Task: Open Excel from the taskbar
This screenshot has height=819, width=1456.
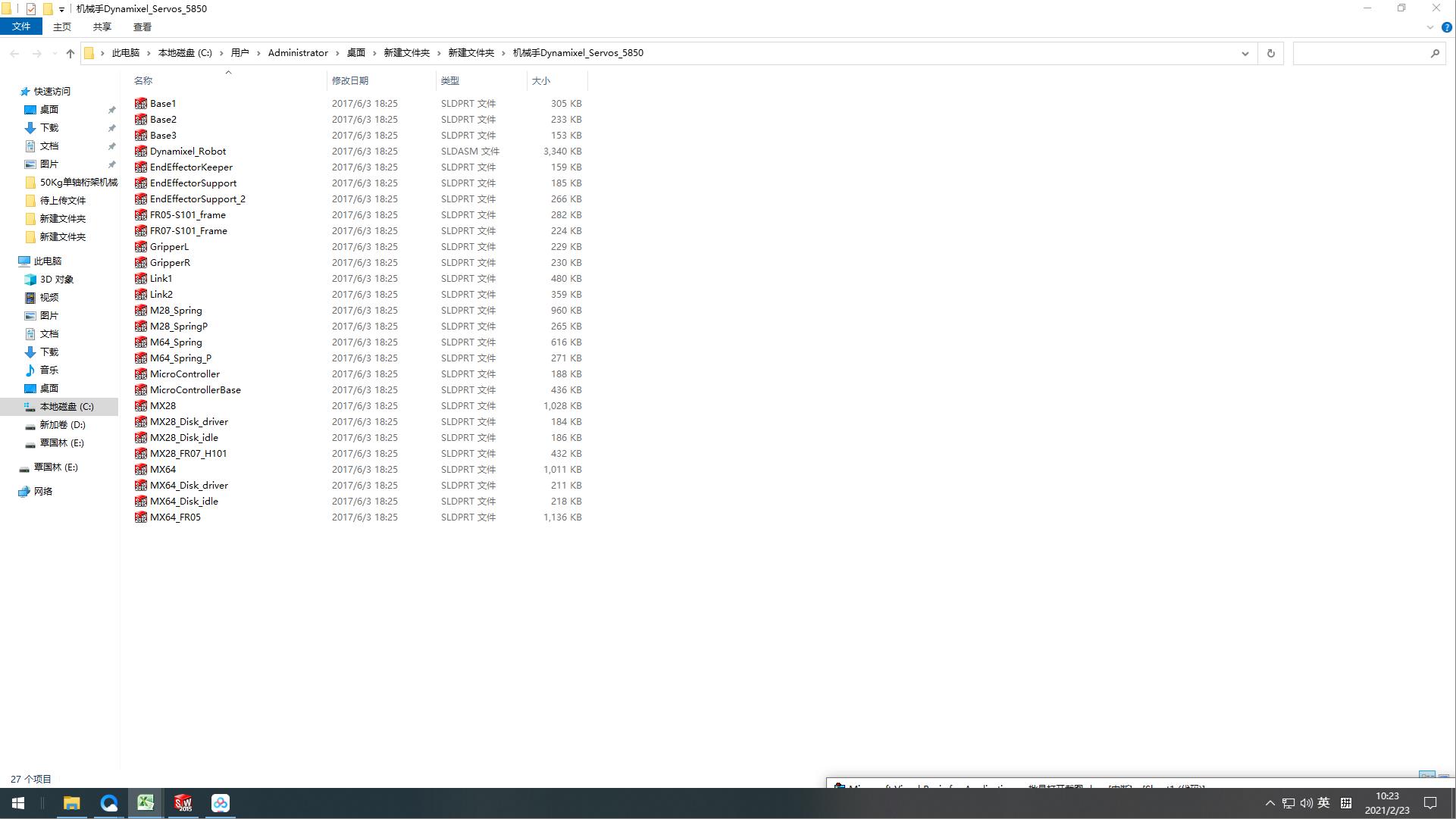Action: (x=146, y=803)
